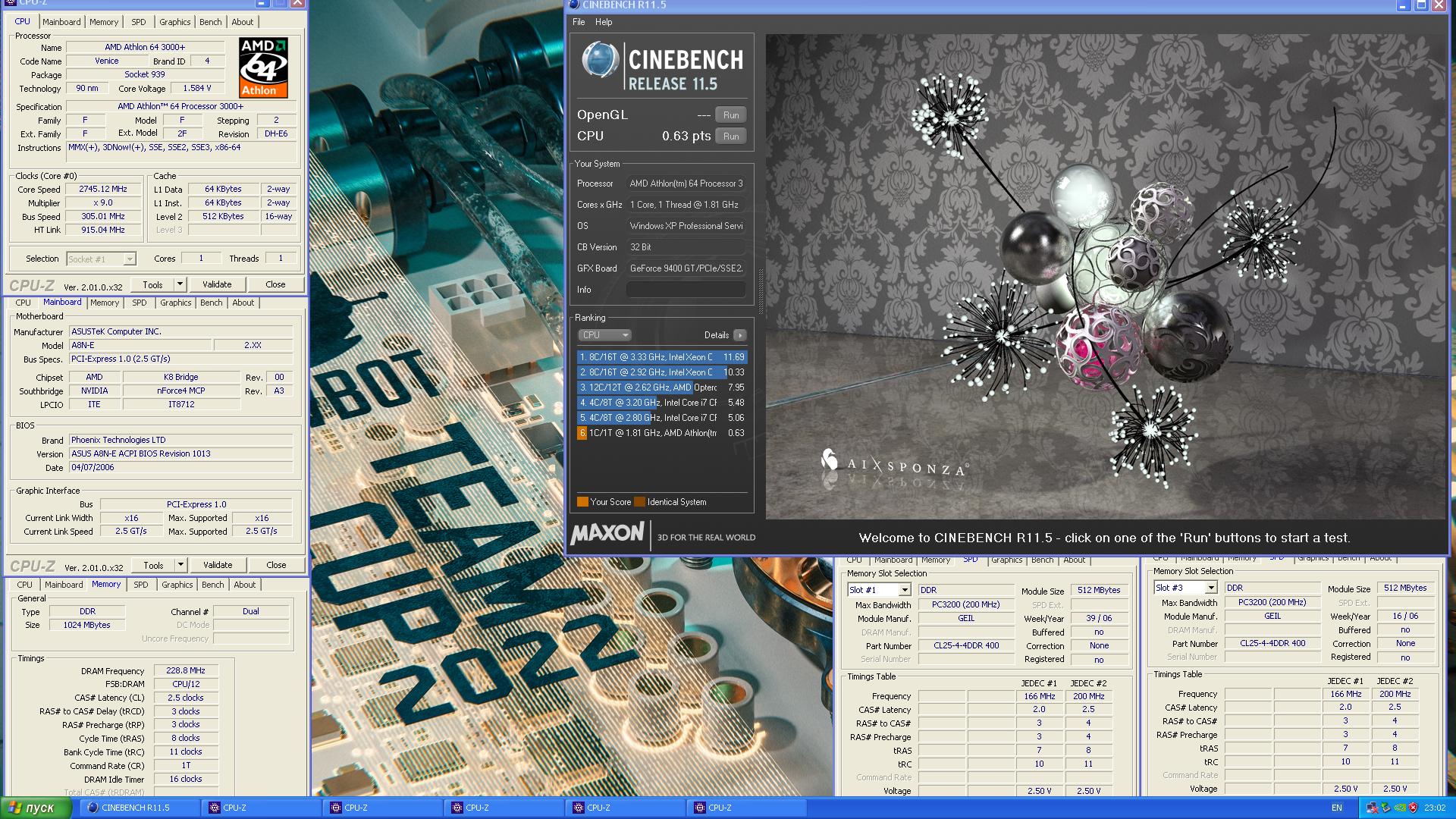Click the rendered spheres image in Cinebench

[1106, 277]
